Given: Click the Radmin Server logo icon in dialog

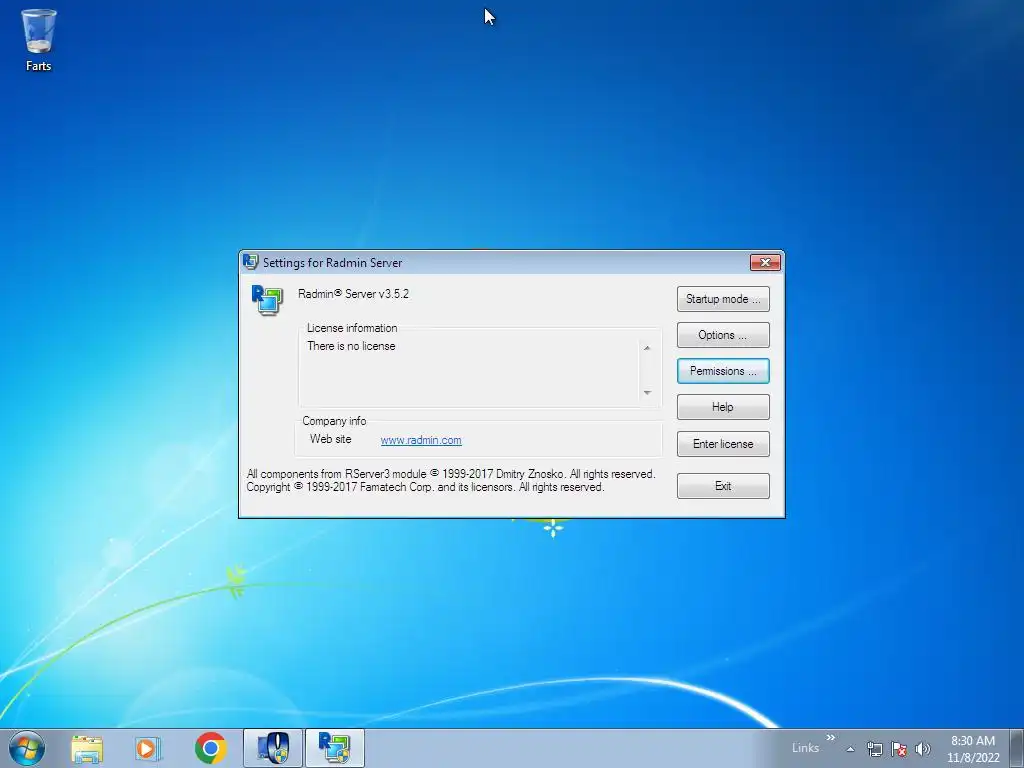Looking at the screenshot, I should tap(267, 300).
